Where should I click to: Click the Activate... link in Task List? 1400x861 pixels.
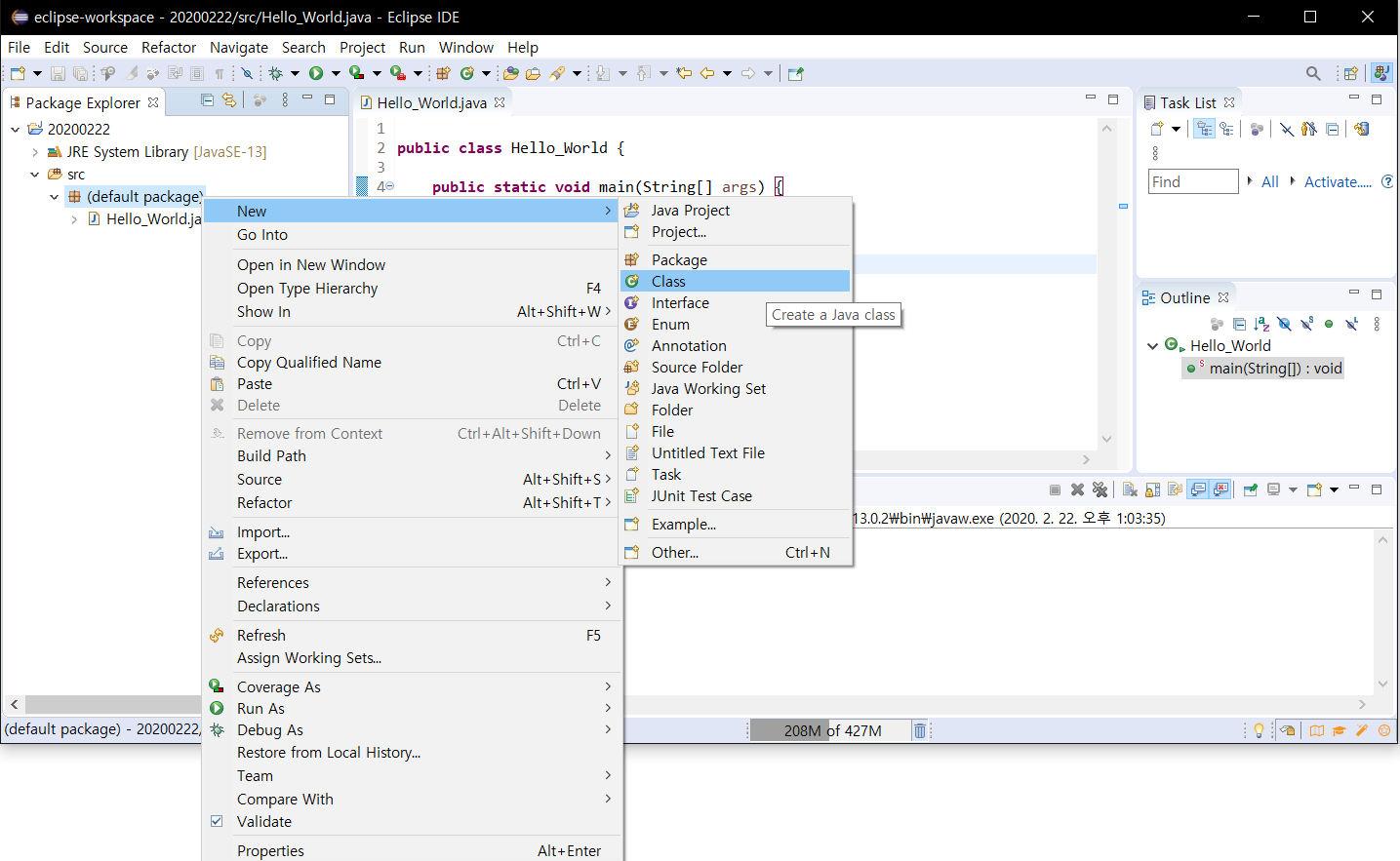pyautogui.click(x=1338, y=181)
